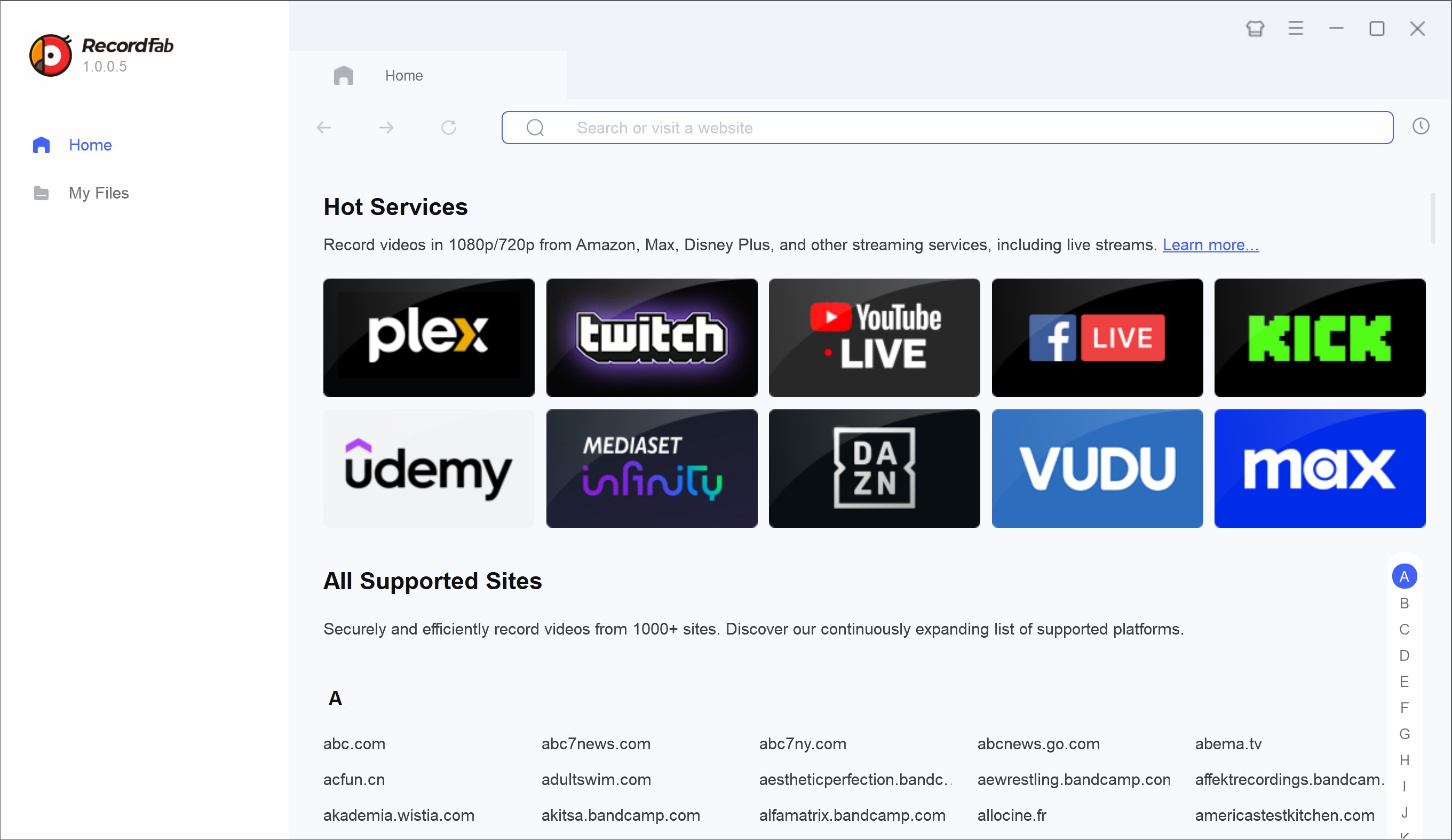Open the Mediaset Infinity service tile
The width and height of the screenshot is (1452, 840).
pos(652,469)
